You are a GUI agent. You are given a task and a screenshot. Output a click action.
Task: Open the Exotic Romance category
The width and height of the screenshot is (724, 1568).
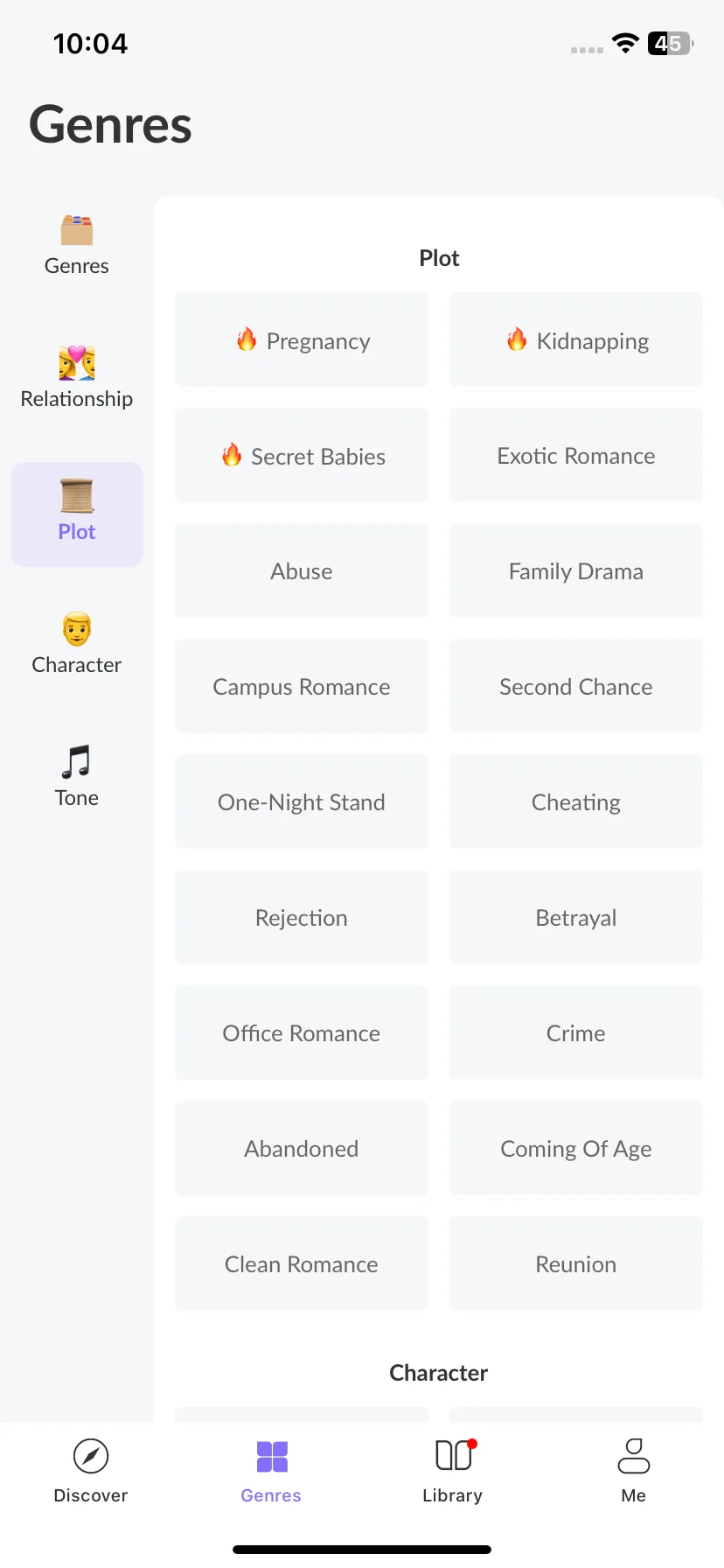click(x=576, y=455)
